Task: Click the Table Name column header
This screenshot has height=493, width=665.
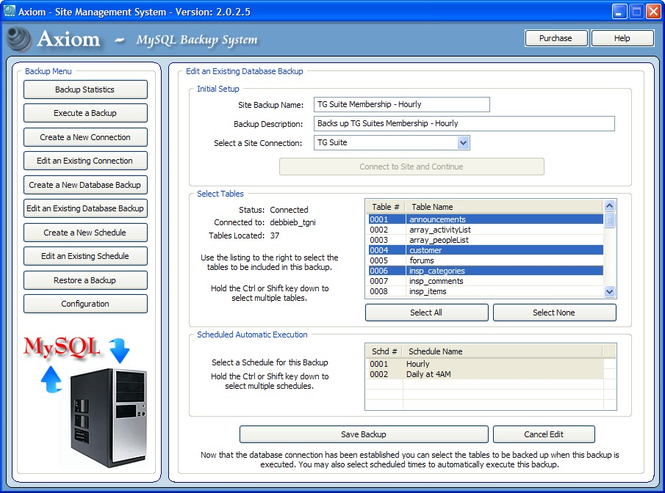Action: click(504, 207)
